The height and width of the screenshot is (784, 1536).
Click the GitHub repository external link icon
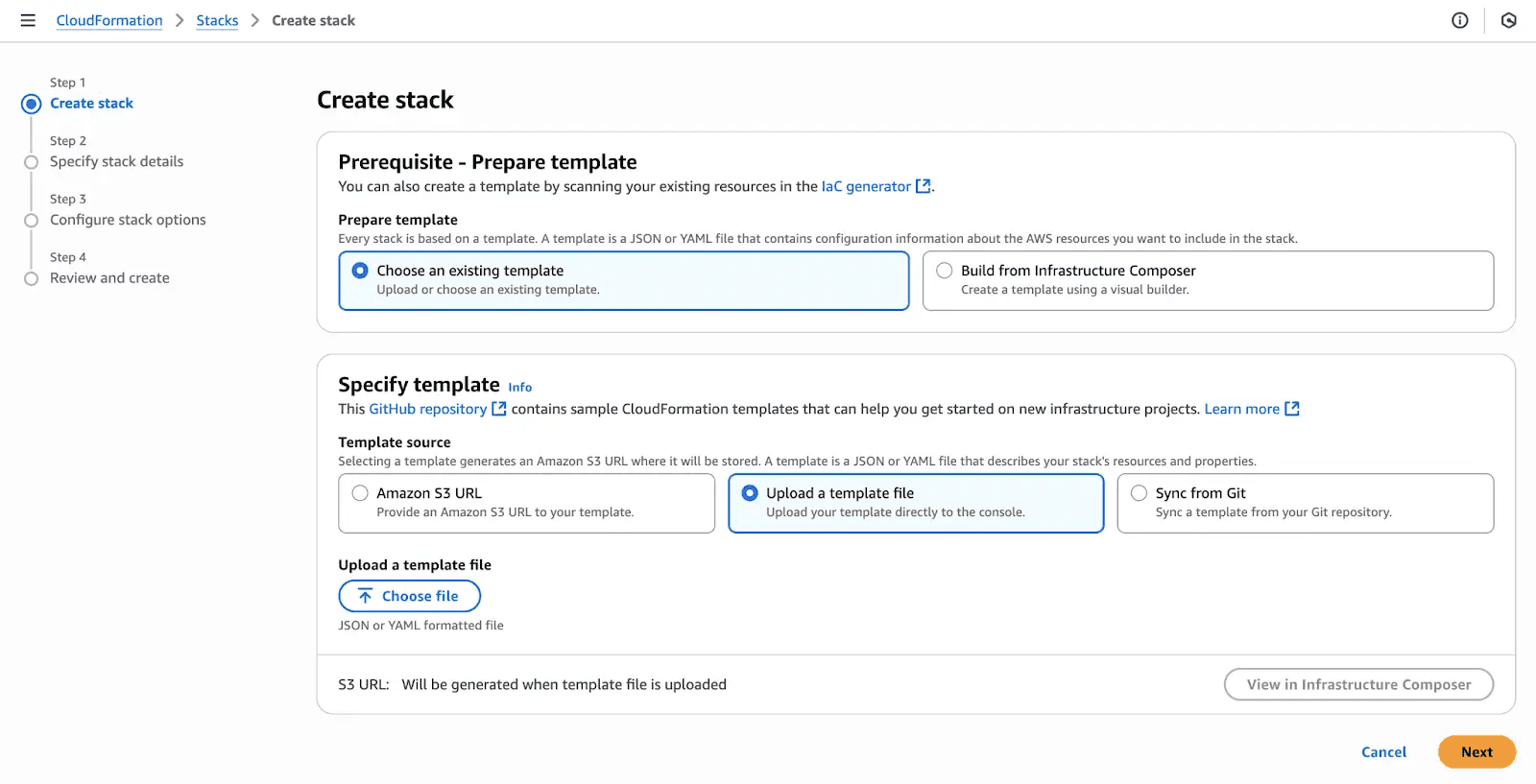pyautogui.click(x=498, y=409)
